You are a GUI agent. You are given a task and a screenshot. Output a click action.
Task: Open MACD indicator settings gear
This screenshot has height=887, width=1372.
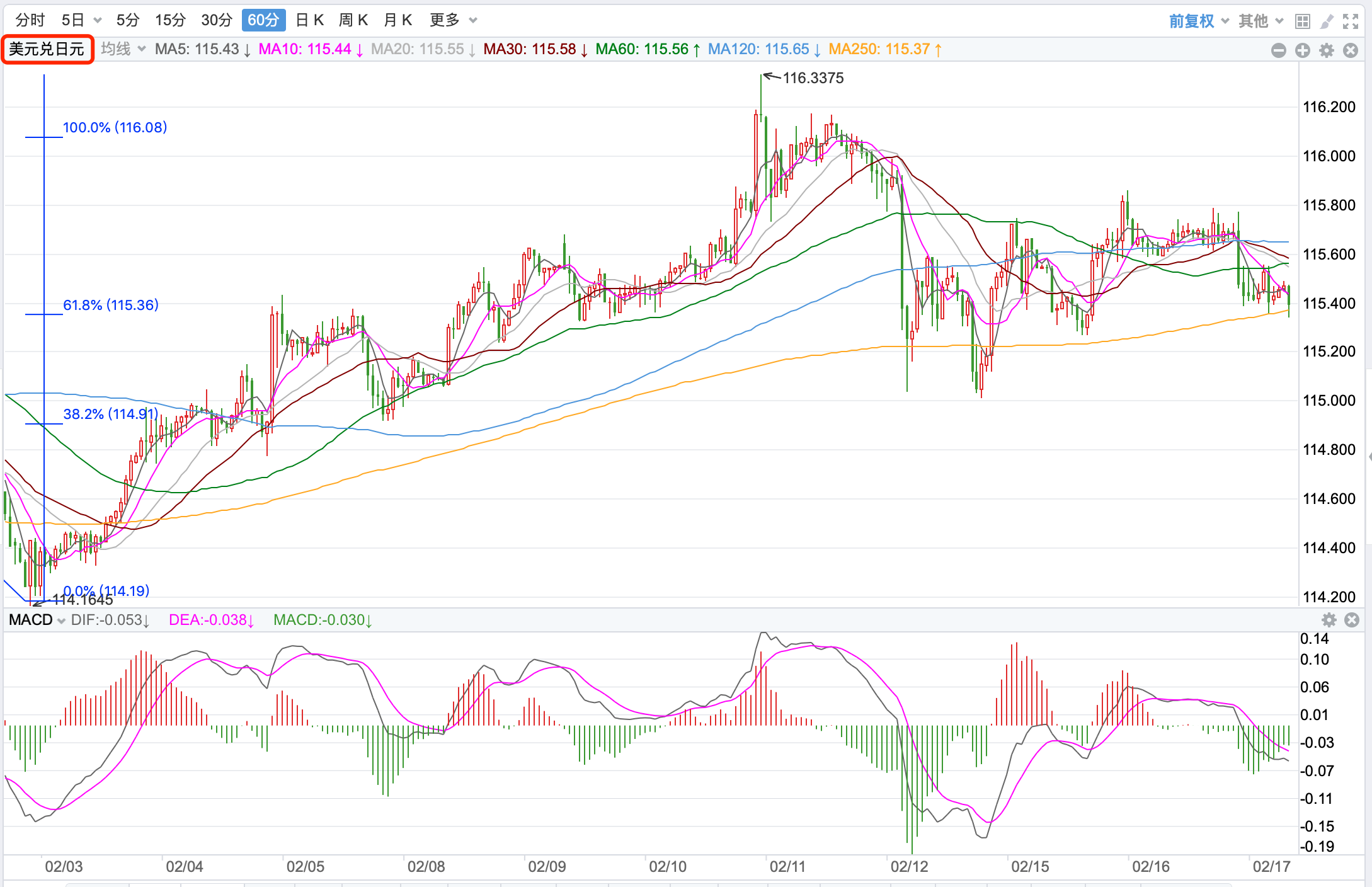click(x=1329, y=620)
